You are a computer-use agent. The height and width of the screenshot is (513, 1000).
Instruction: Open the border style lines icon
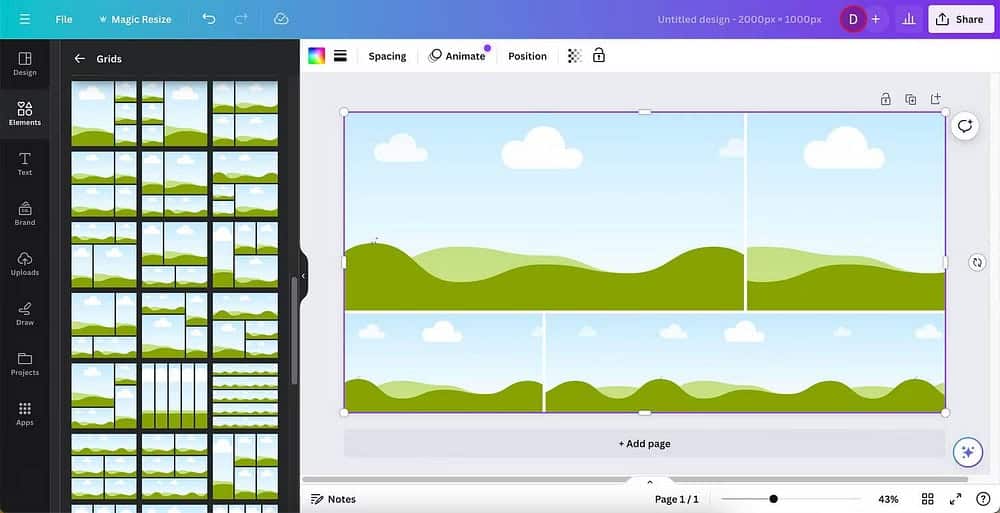click(341, 56)
